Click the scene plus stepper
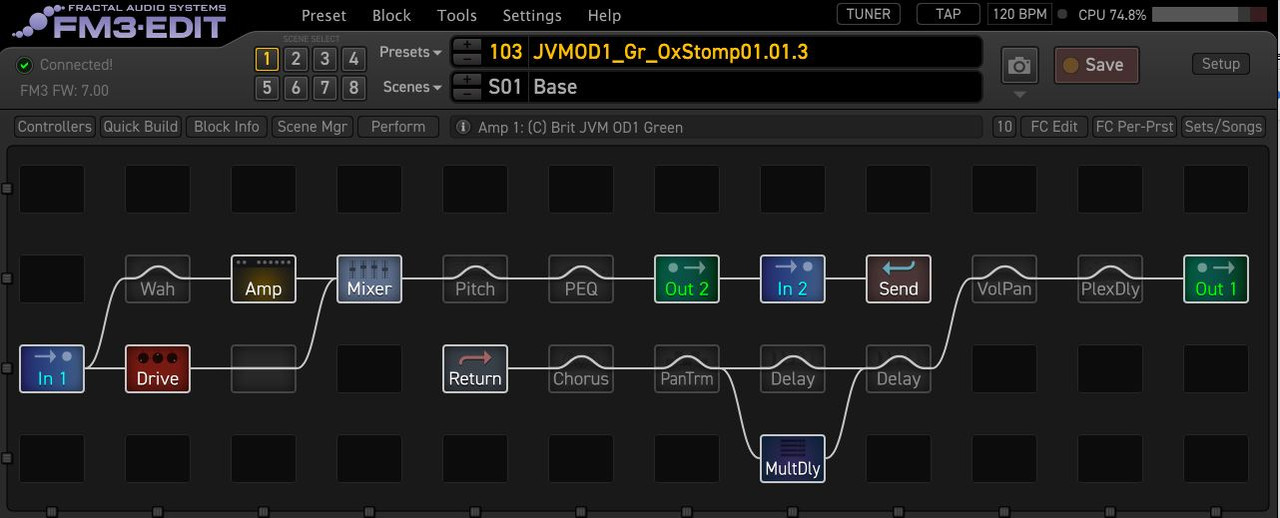The height and width of the screenshot is (518, 1280). [x=467, y=80]
